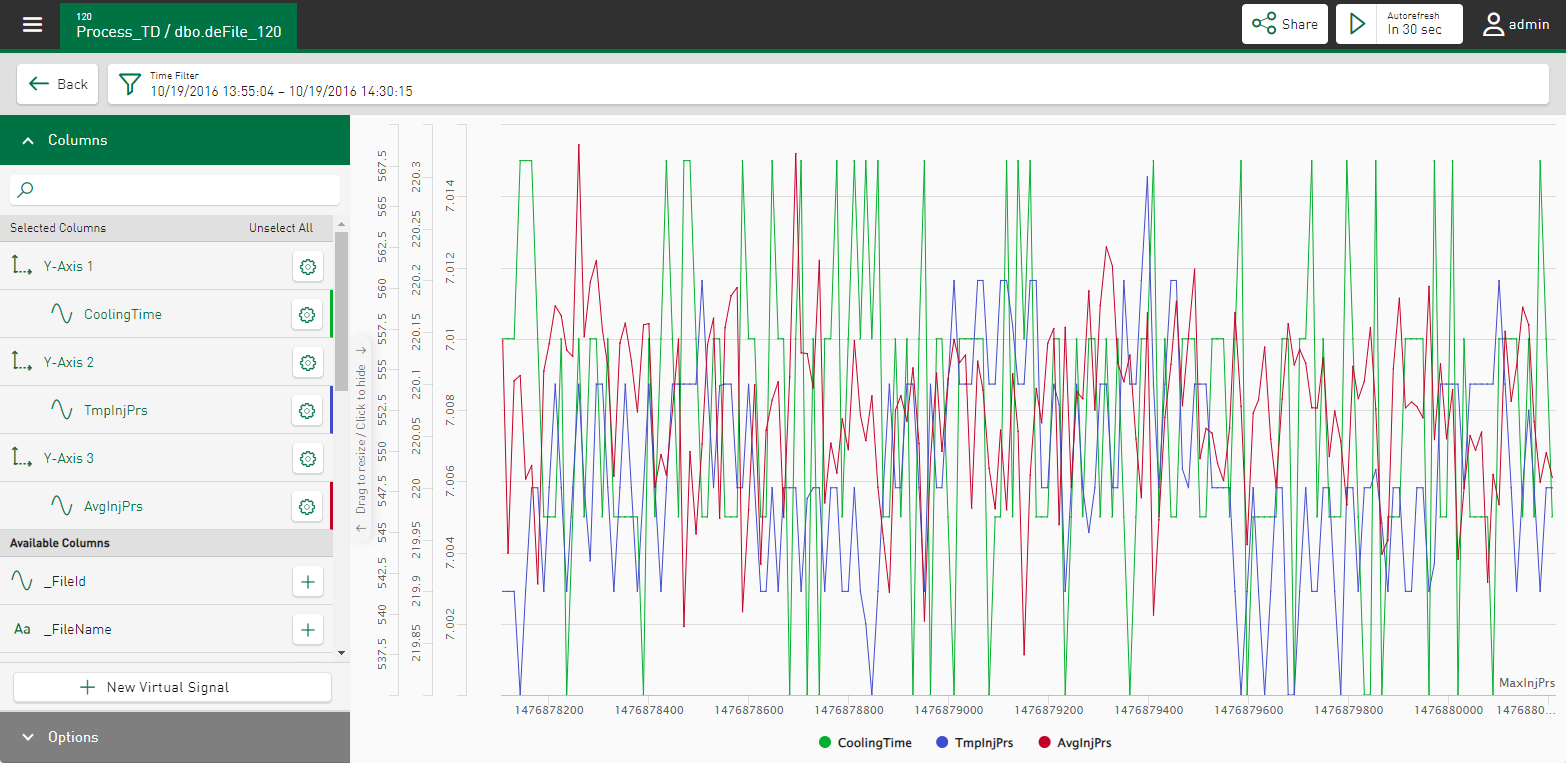Open AvgInjPrs settings gear

coord(307,506)
